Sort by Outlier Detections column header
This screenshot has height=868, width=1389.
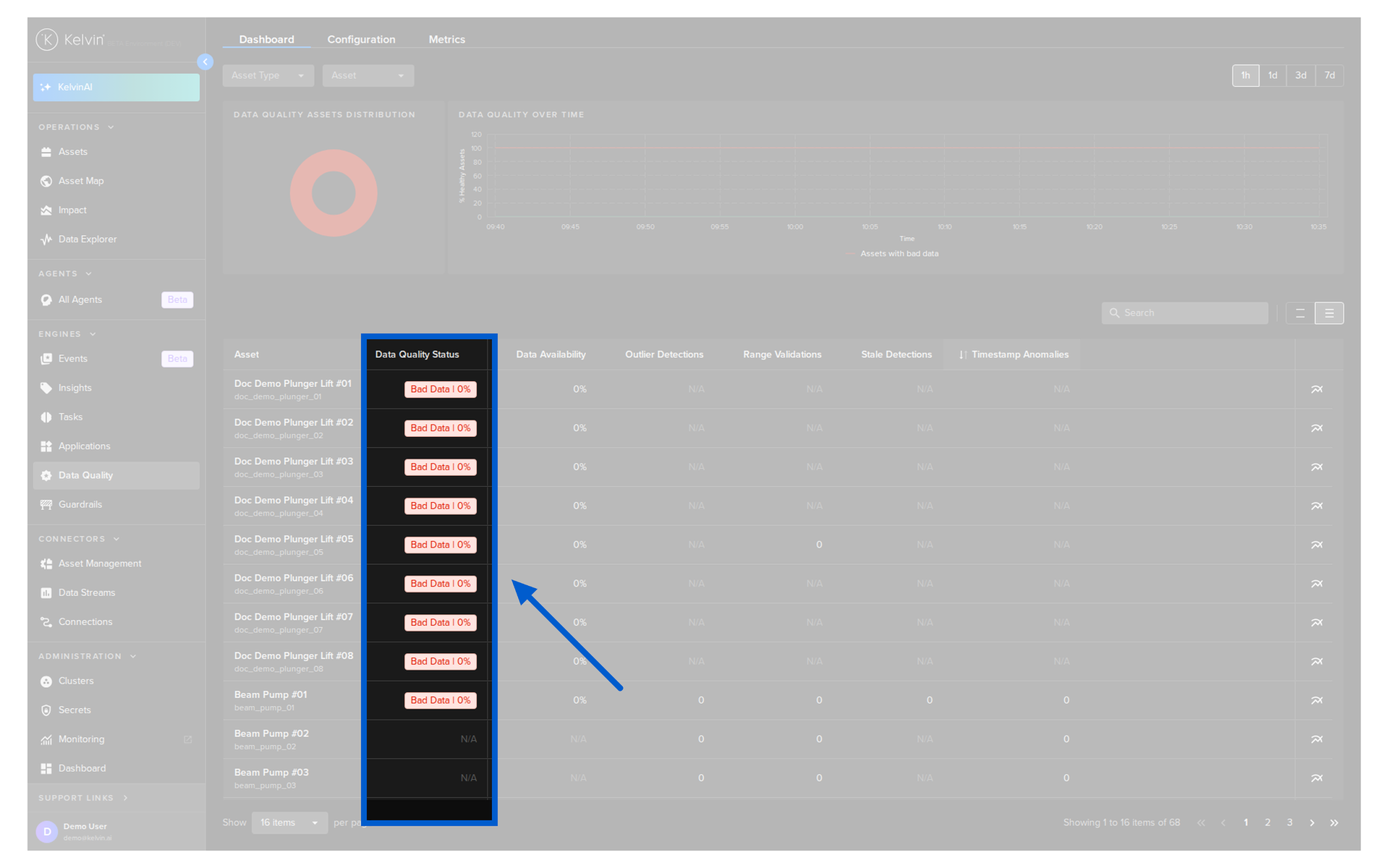pos(664,355)
